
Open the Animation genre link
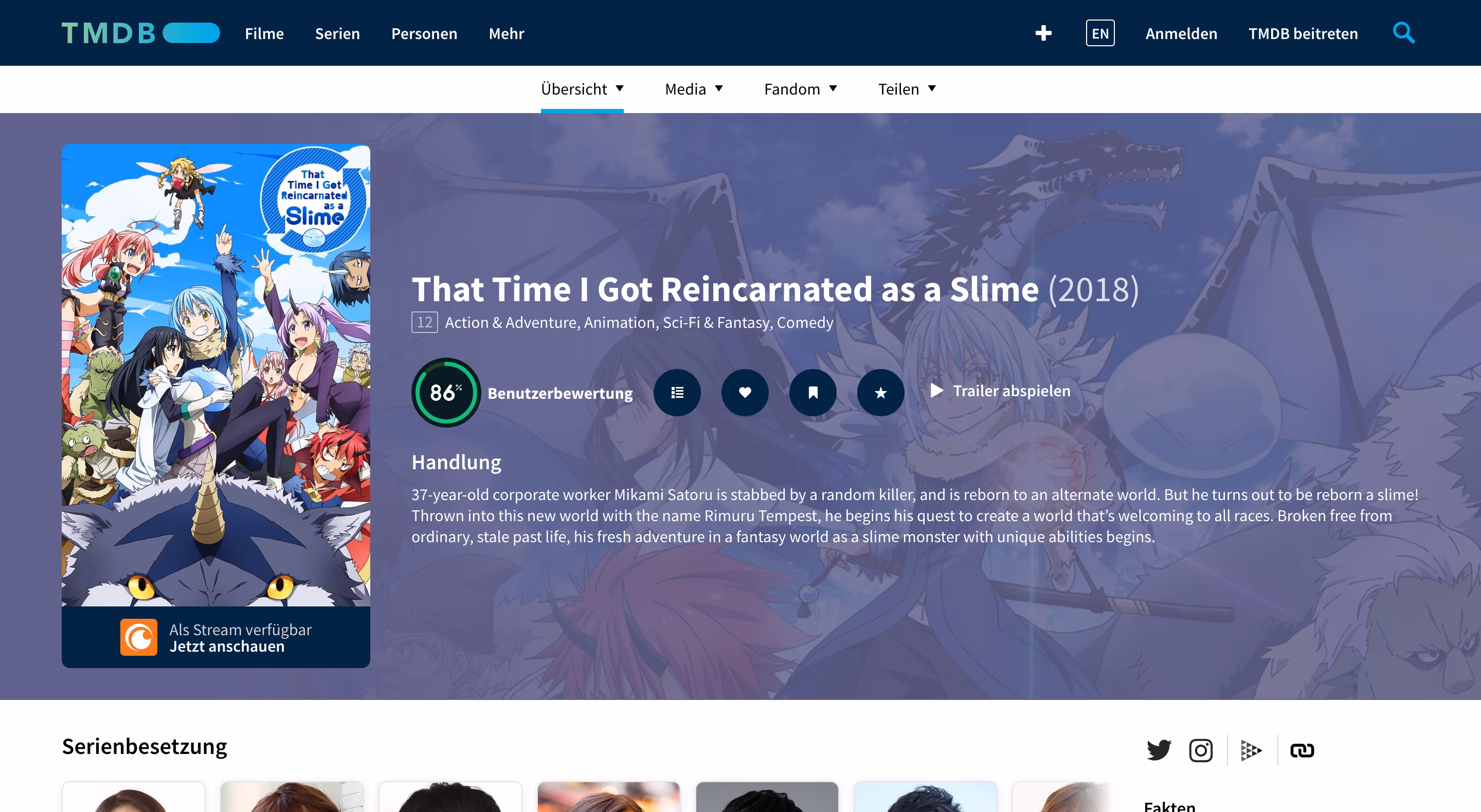tap(619, 322)
